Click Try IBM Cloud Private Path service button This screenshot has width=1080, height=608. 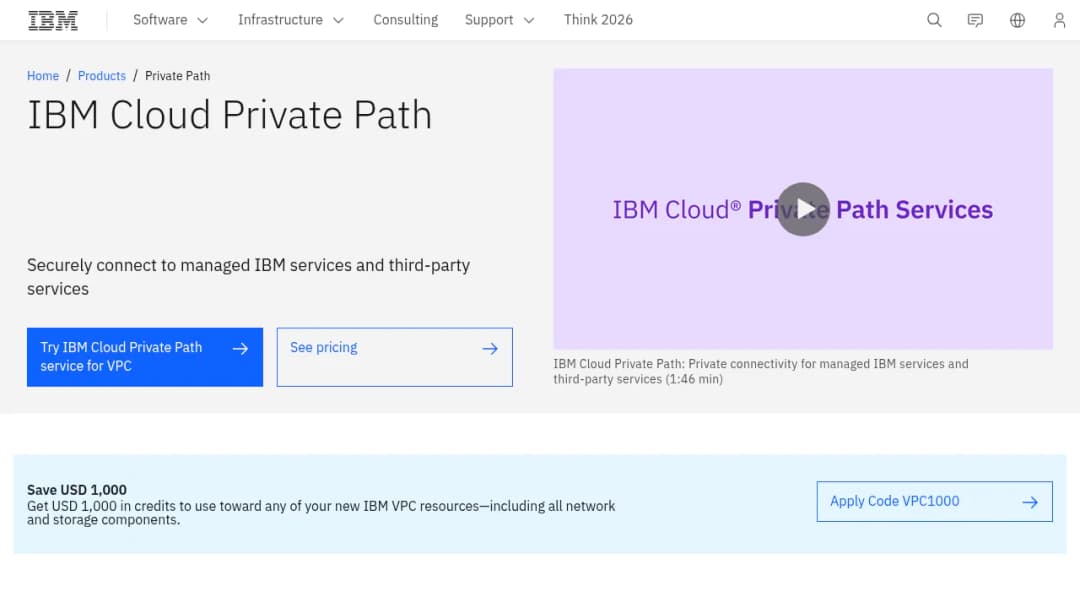point(145,357)
